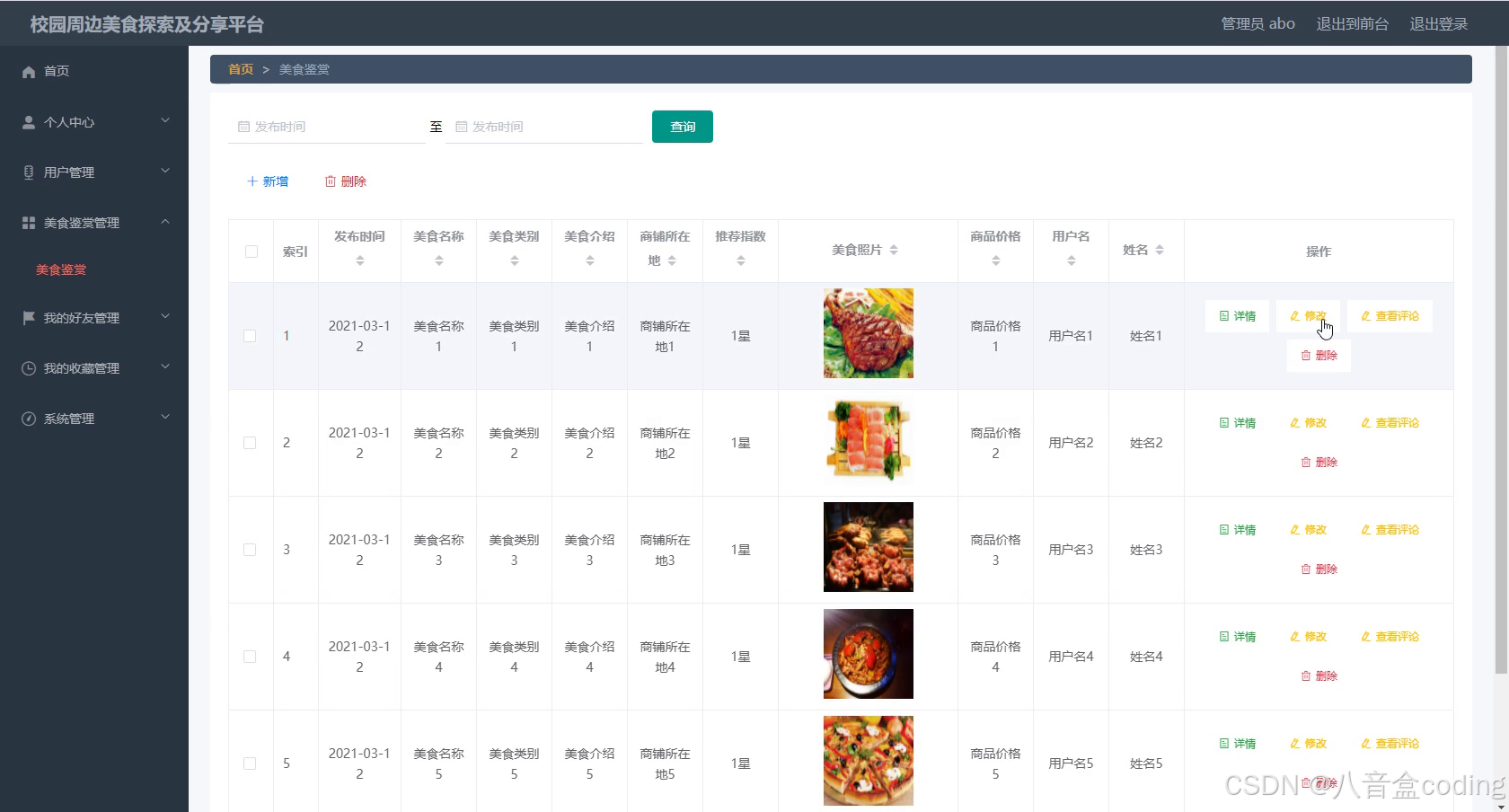Image resolution: width=1509 pixels, height=812 pixels.
Task: Click 修改 edit for row 用户名1
Action: pos(1309,316)
